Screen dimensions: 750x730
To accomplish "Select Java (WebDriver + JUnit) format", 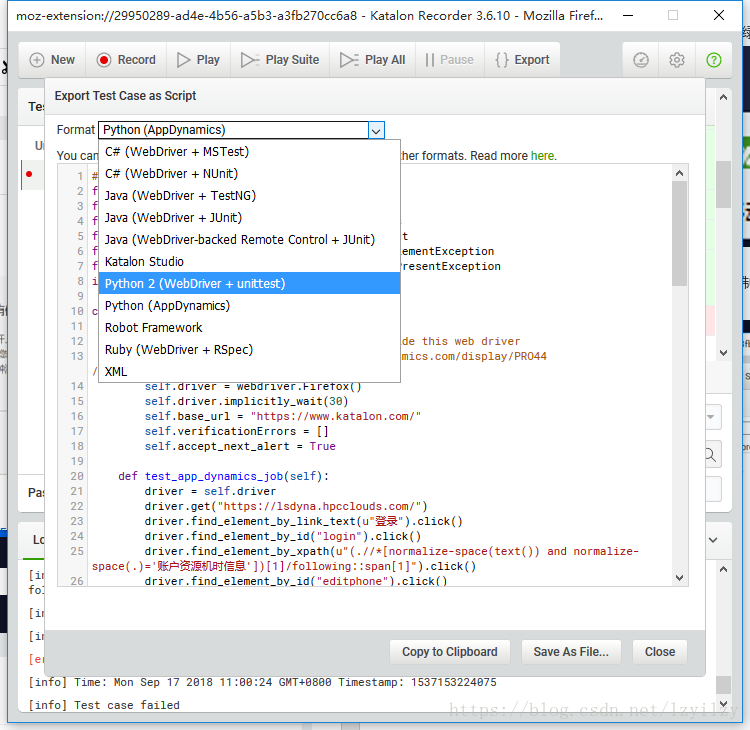I will (249, 218).
